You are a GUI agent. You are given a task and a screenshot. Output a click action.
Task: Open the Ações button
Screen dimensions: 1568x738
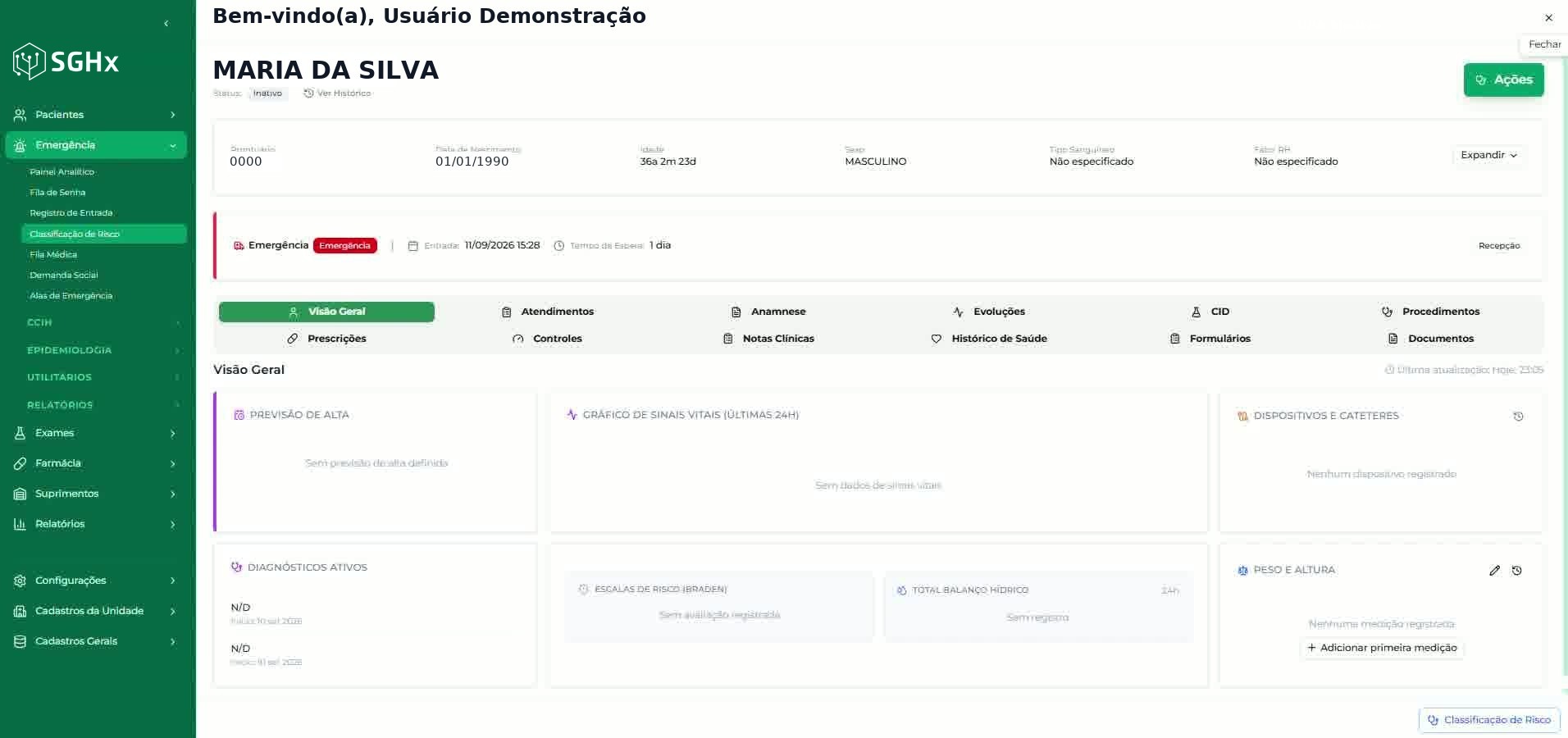1504,80
